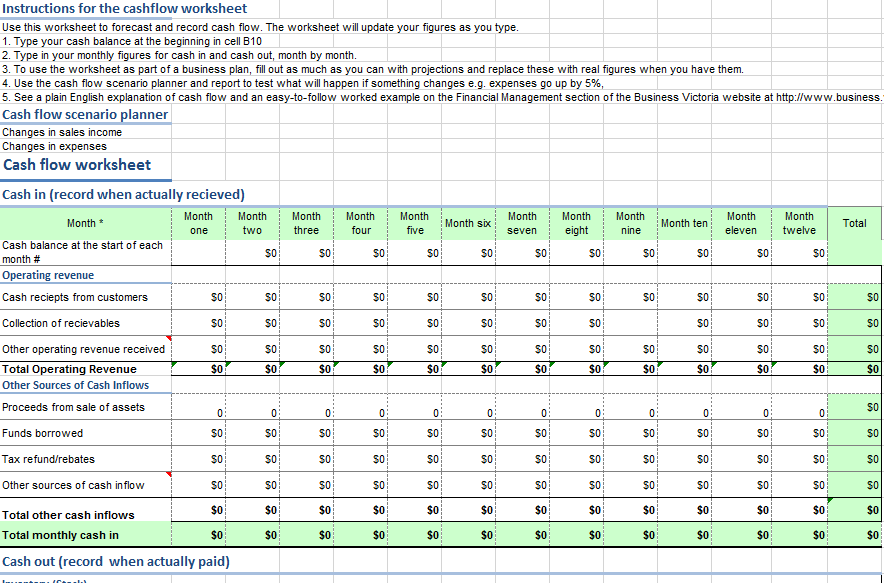884x583 pixels.
Task: Select the 'Cash out (record when actually paid)' heading
Action: (x=116, y=561)
